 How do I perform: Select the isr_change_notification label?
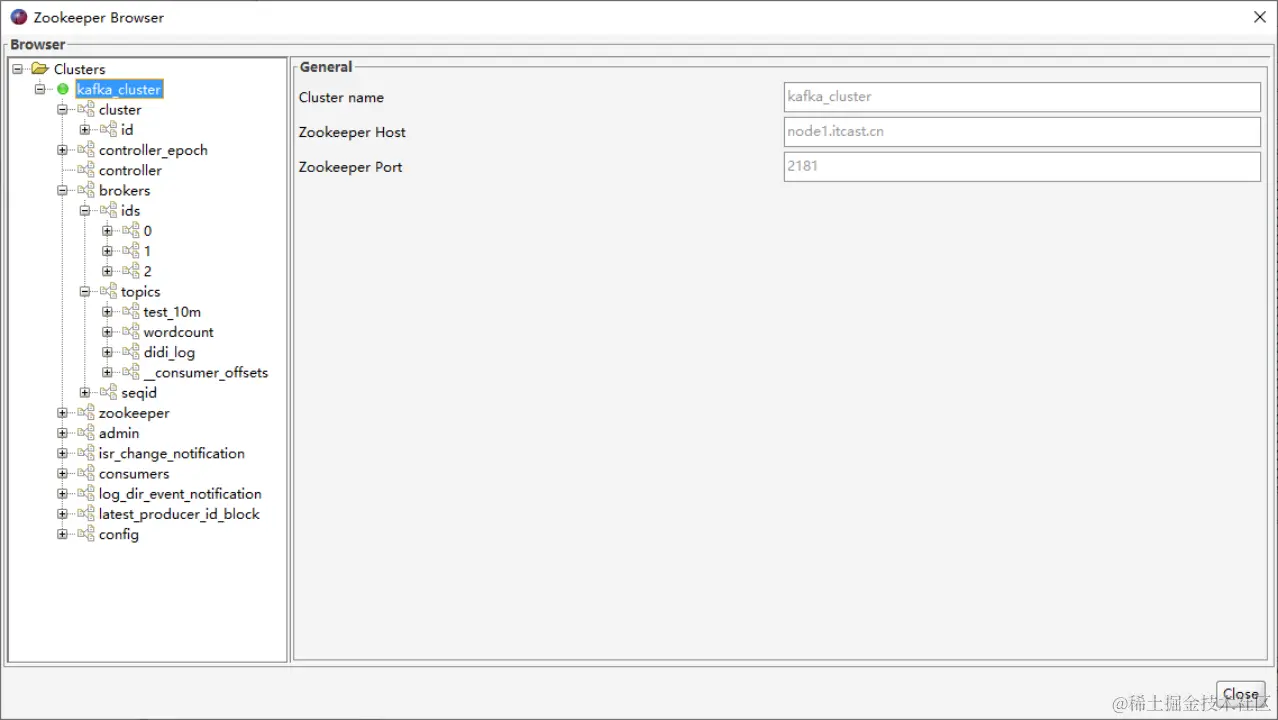[x=171, y=453]
